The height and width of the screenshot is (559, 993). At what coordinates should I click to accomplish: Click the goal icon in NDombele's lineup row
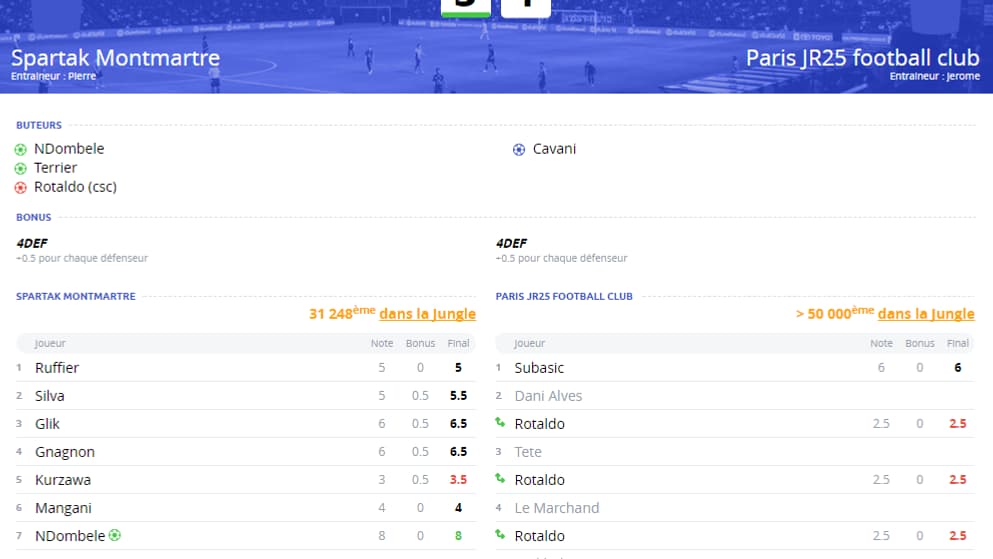pos(115,535)
